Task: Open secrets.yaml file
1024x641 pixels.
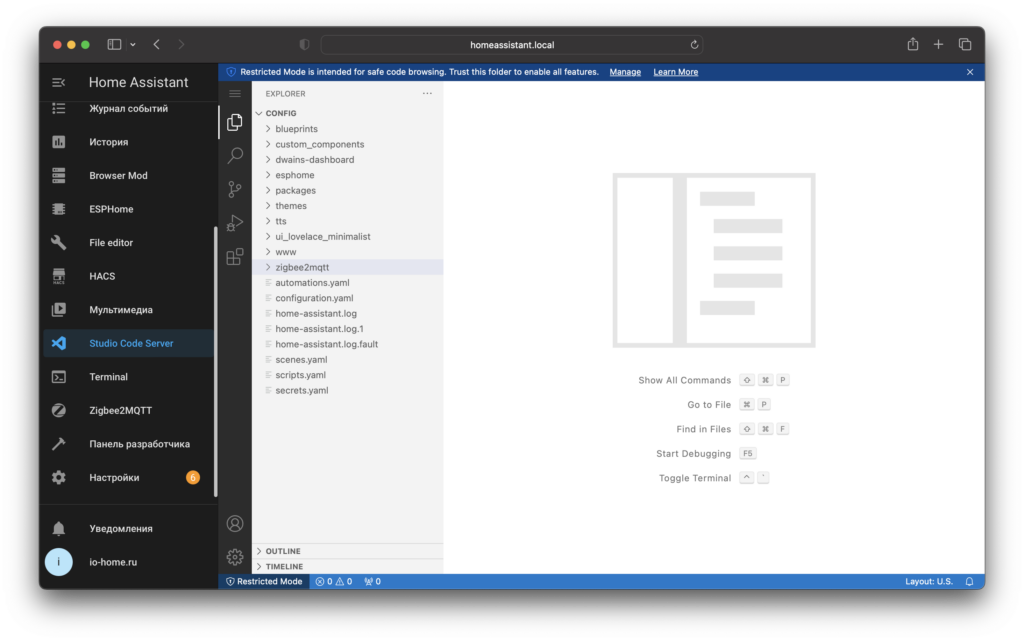Action: (347, 390)
